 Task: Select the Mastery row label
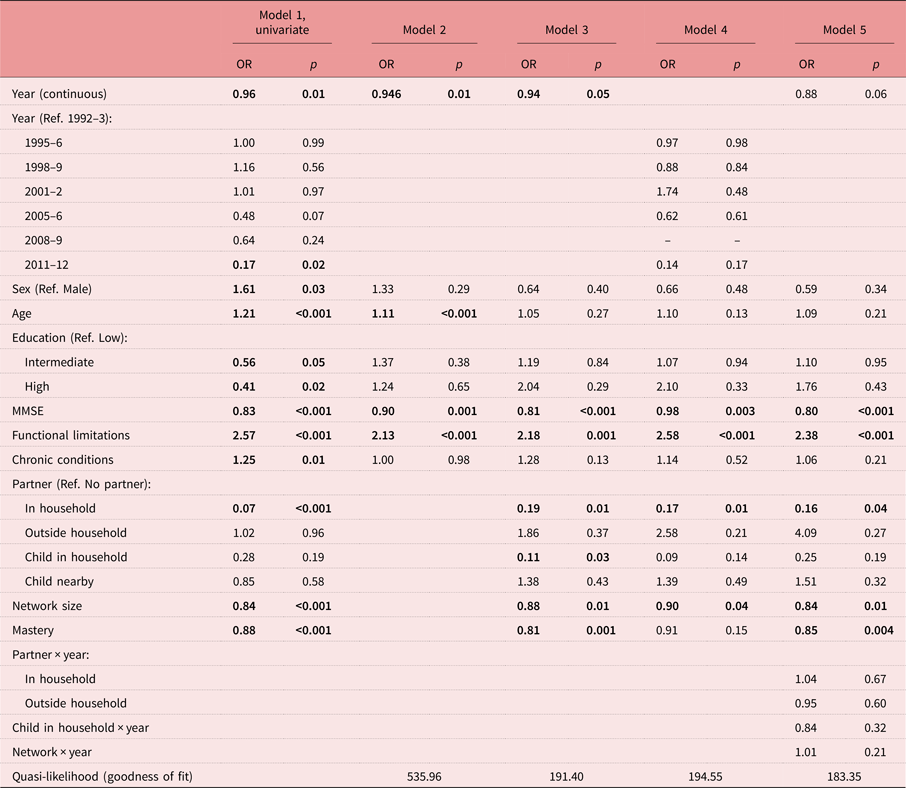(x=32, y=630)
